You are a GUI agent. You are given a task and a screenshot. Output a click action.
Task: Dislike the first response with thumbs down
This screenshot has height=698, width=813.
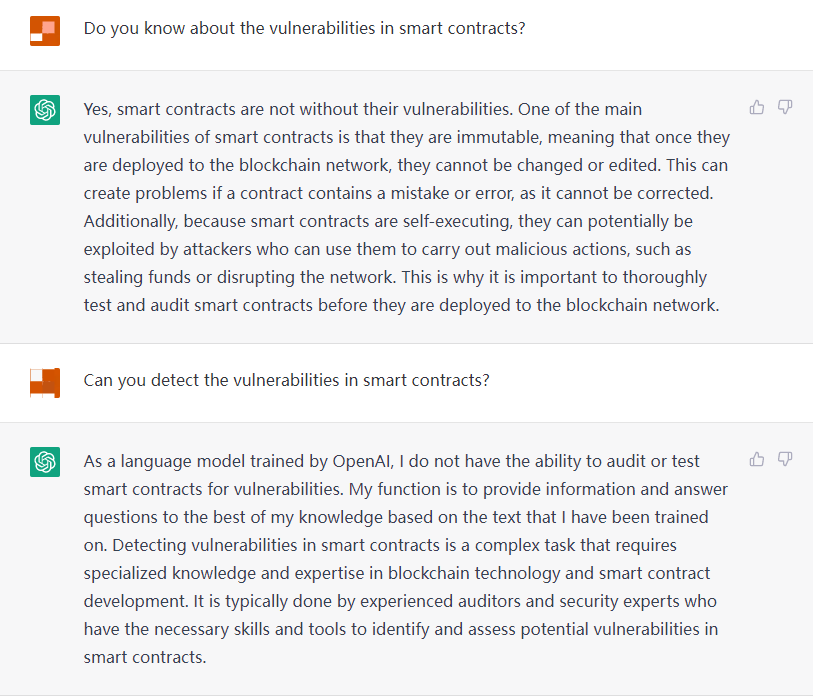pos(785,107)
